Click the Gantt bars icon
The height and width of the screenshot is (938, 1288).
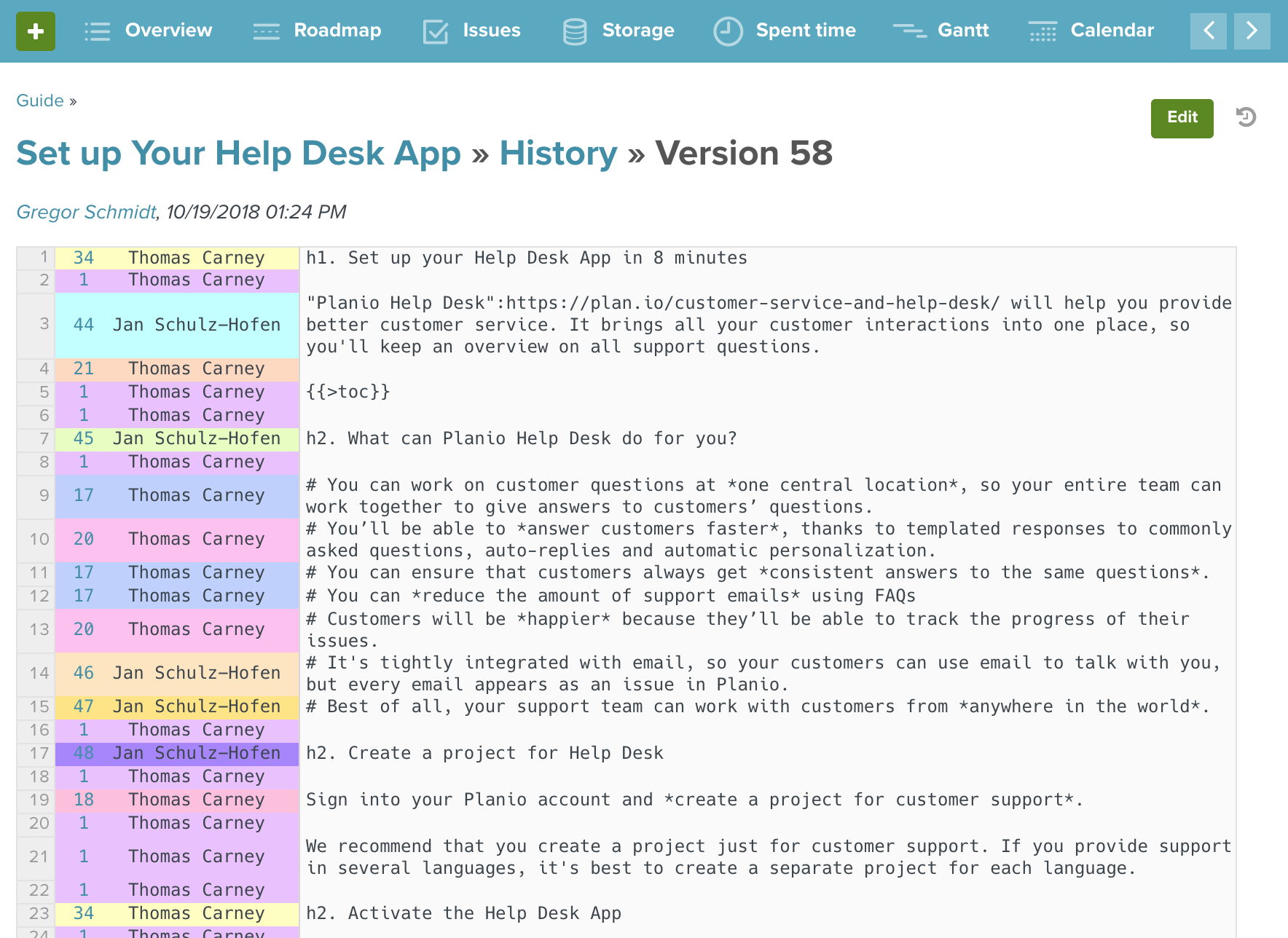tap(910, 31)
